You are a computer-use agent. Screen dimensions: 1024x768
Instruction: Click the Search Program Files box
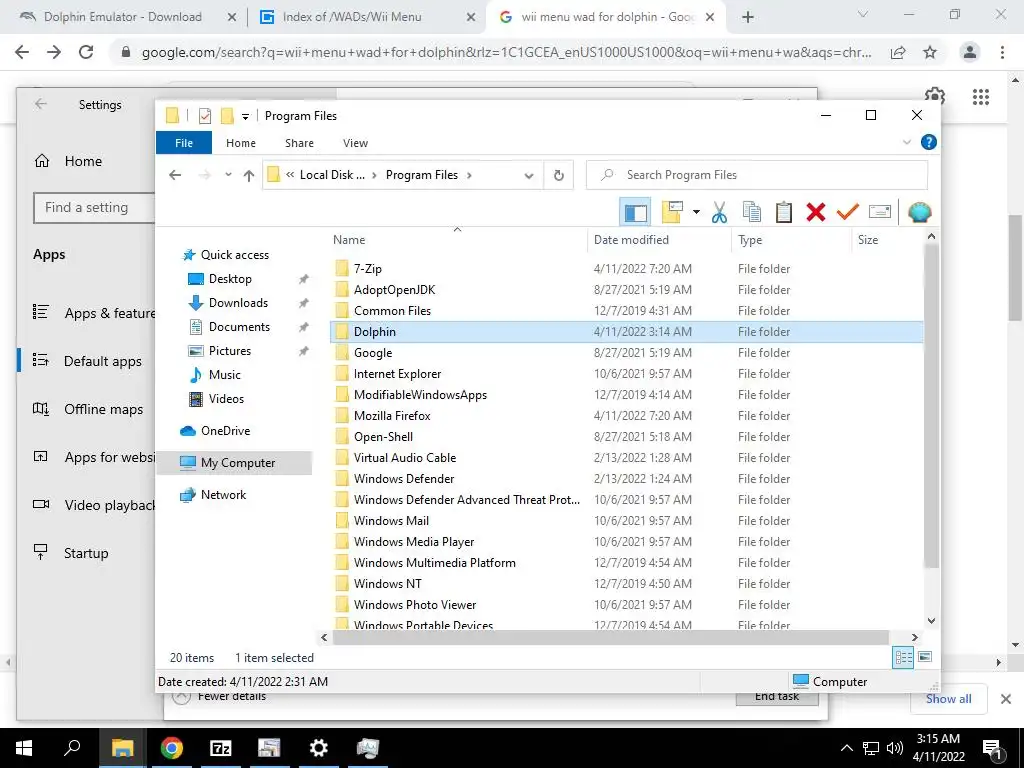point(757,175)
